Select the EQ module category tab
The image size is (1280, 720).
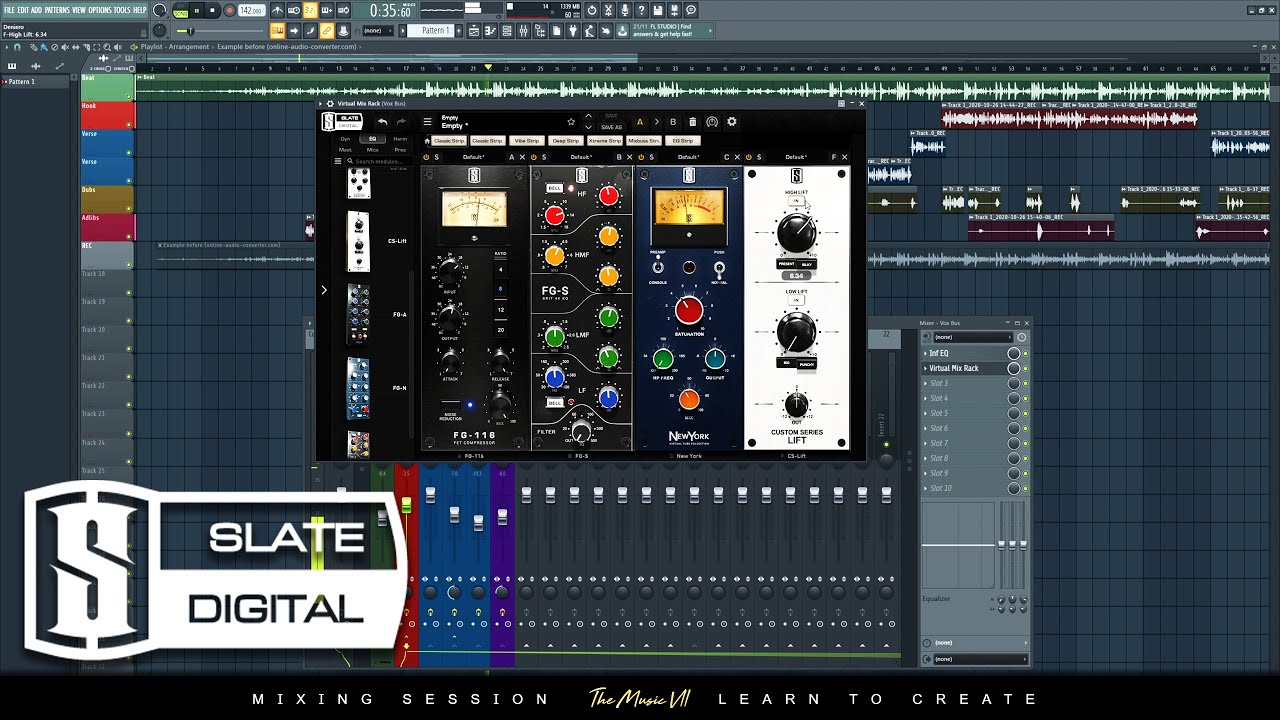coord(373,139)
